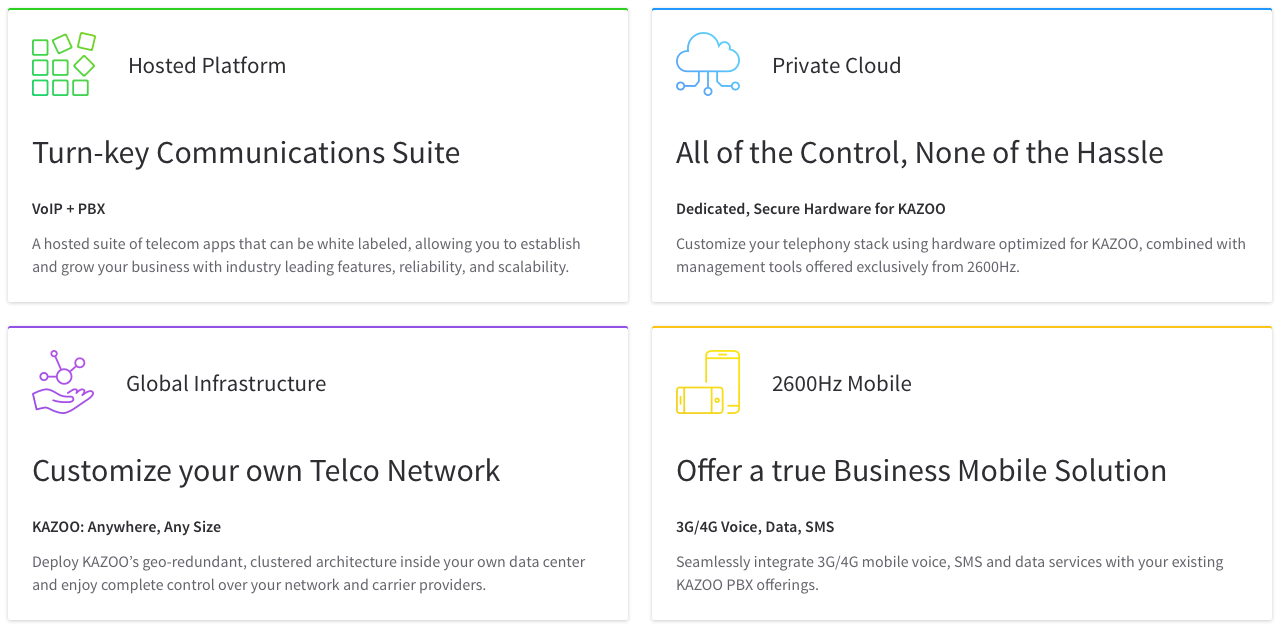Viewport: 1280px width, 628px height.
Task: Click the VoIP + PBX subheading
Action: [69, 209]
